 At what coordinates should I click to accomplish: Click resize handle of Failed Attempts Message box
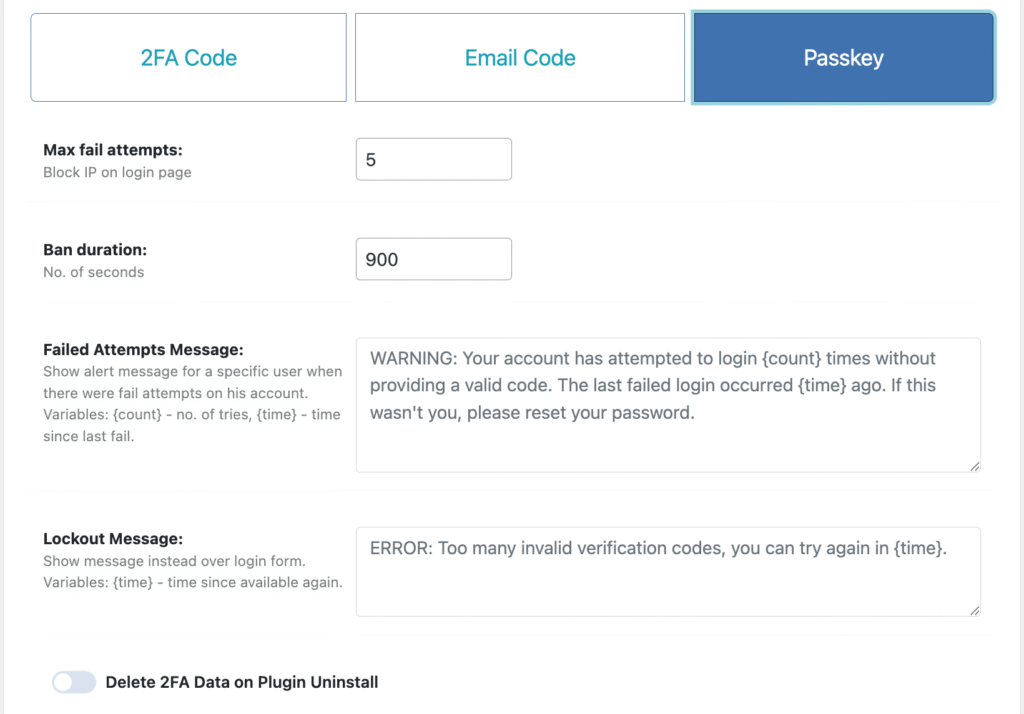point(974,465)
